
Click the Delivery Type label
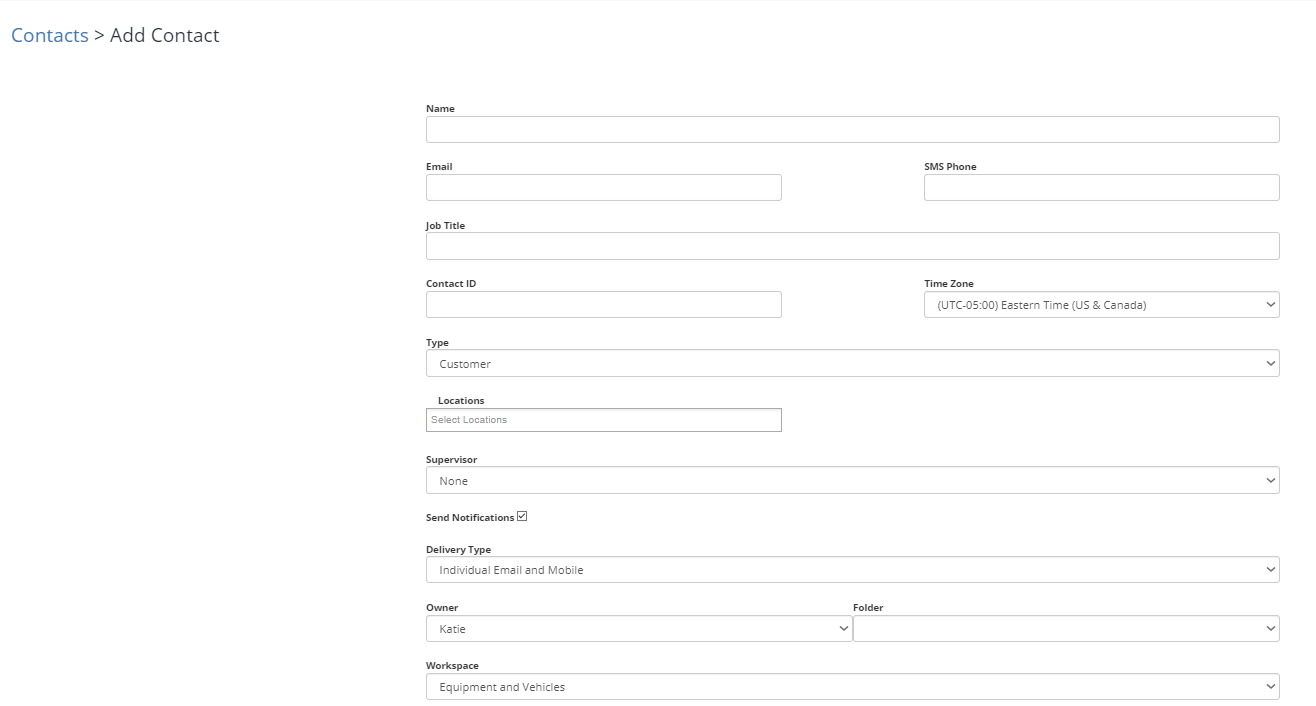458,550
